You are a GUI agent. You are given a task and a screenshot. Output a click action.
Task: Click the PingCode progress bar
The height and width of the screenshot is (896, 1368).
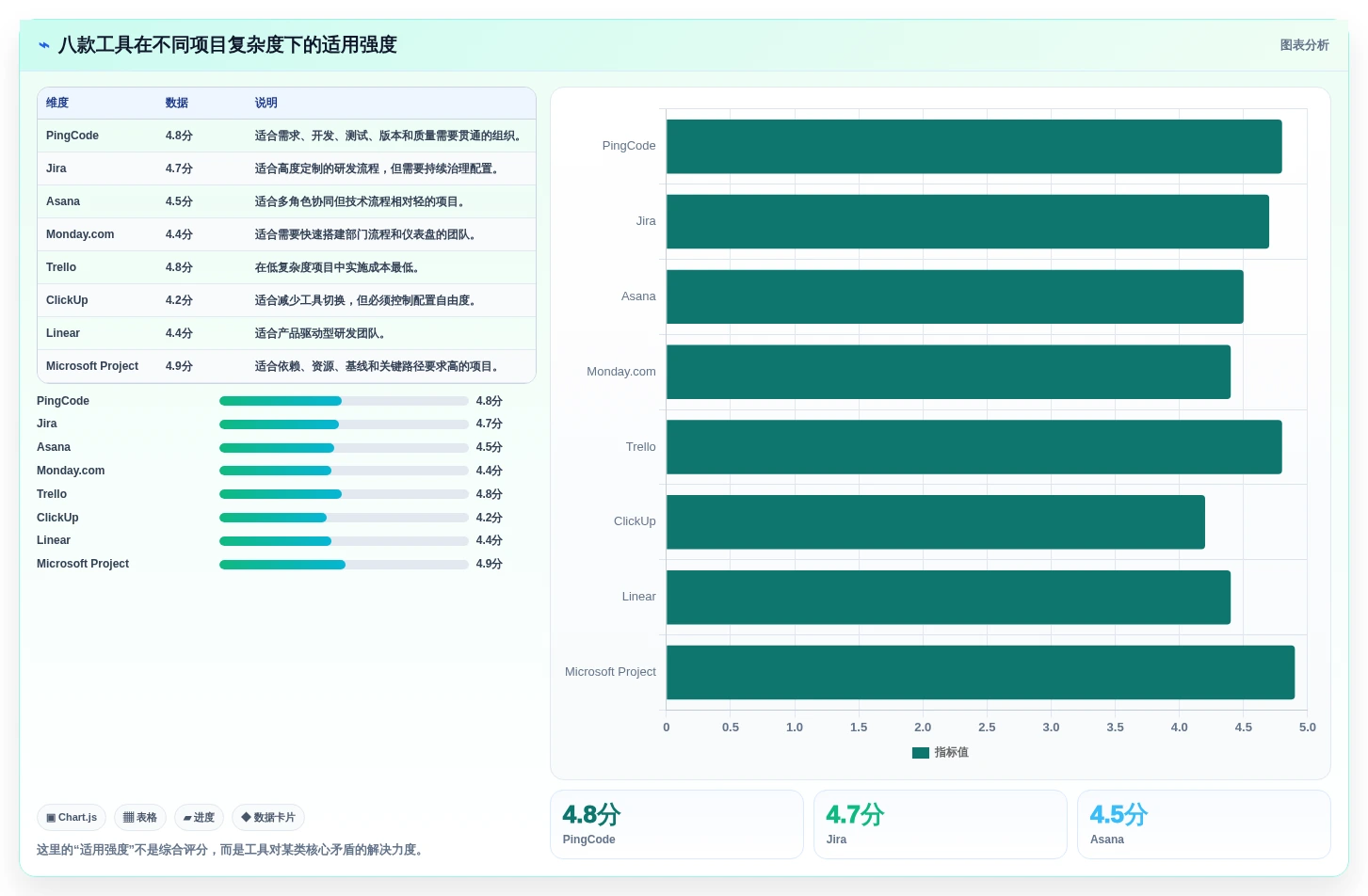344,401
